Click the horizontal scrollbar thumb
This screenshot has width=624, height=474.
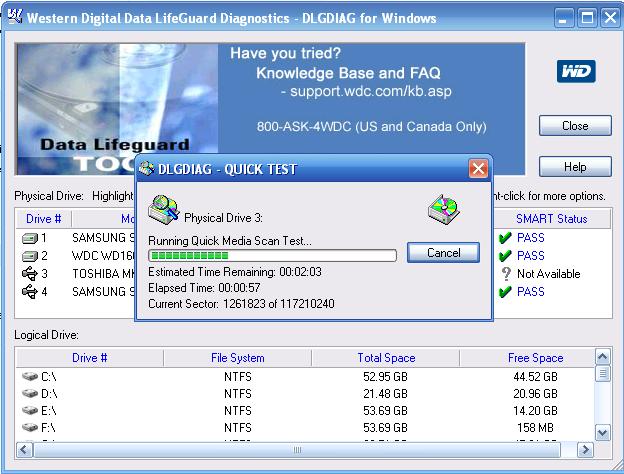[x=297, y=450]
